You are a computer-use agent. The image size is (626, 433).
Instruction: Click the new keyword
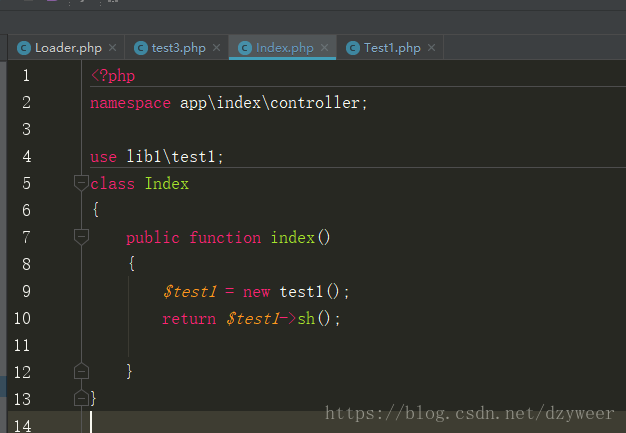click(x=257, y=293)
